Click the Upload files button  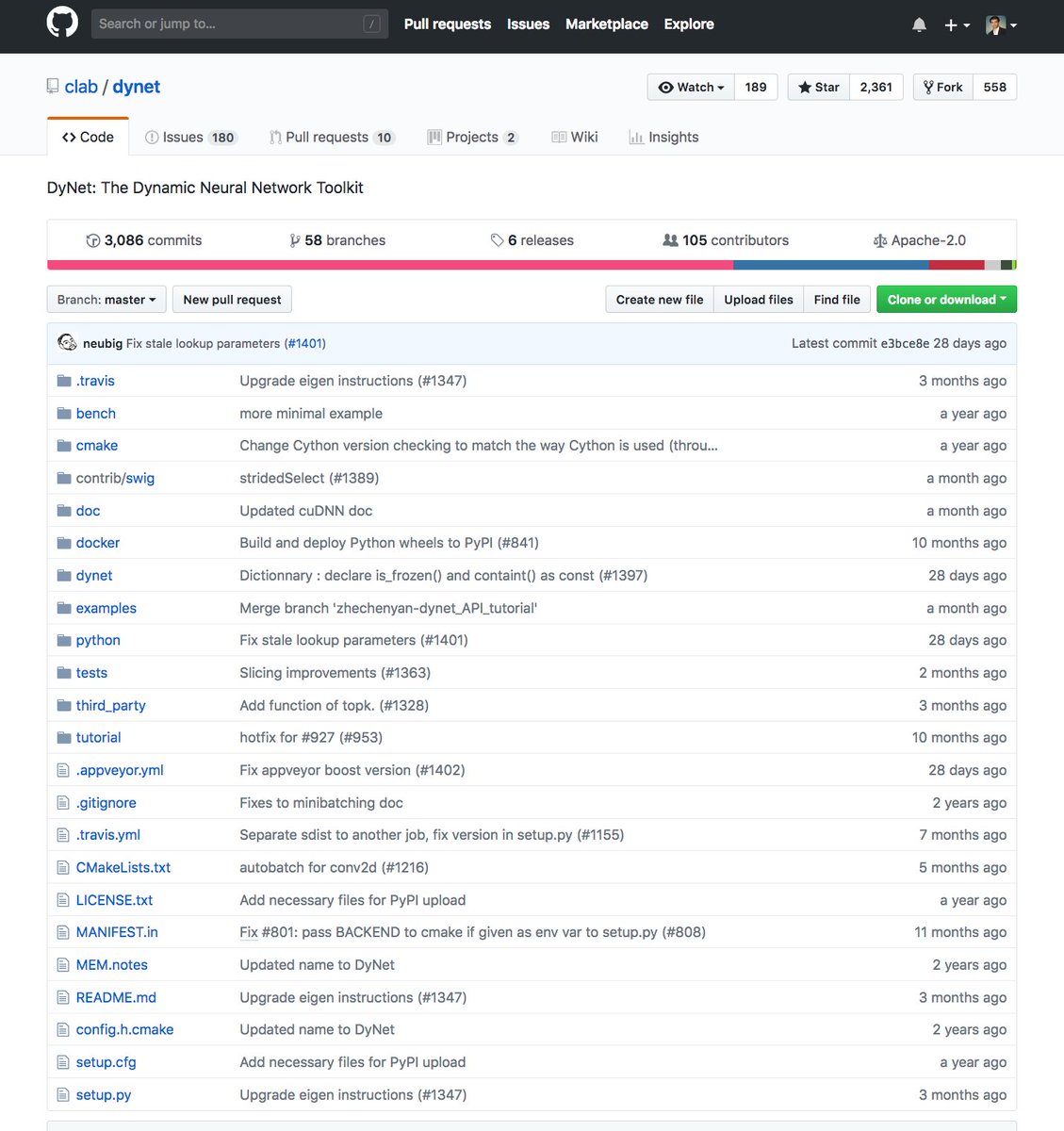pyautogui.click(x=759, y=300)
